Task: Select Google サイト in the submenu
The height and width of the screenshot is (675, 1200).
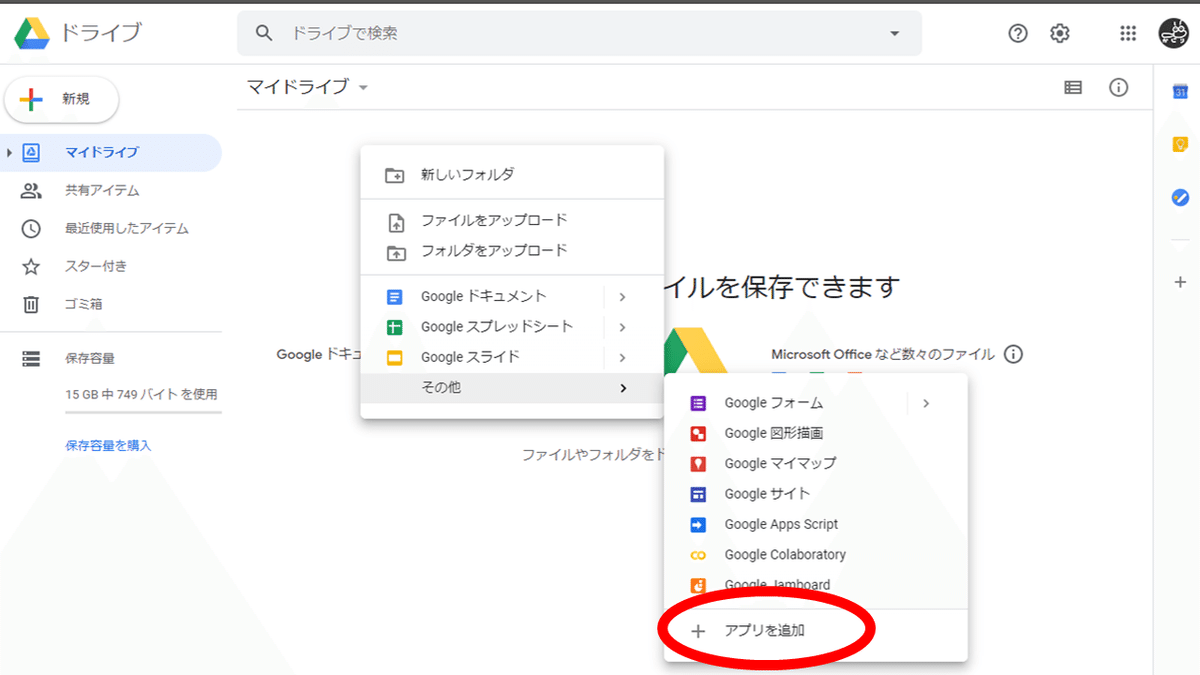Action: click(816, 494)
